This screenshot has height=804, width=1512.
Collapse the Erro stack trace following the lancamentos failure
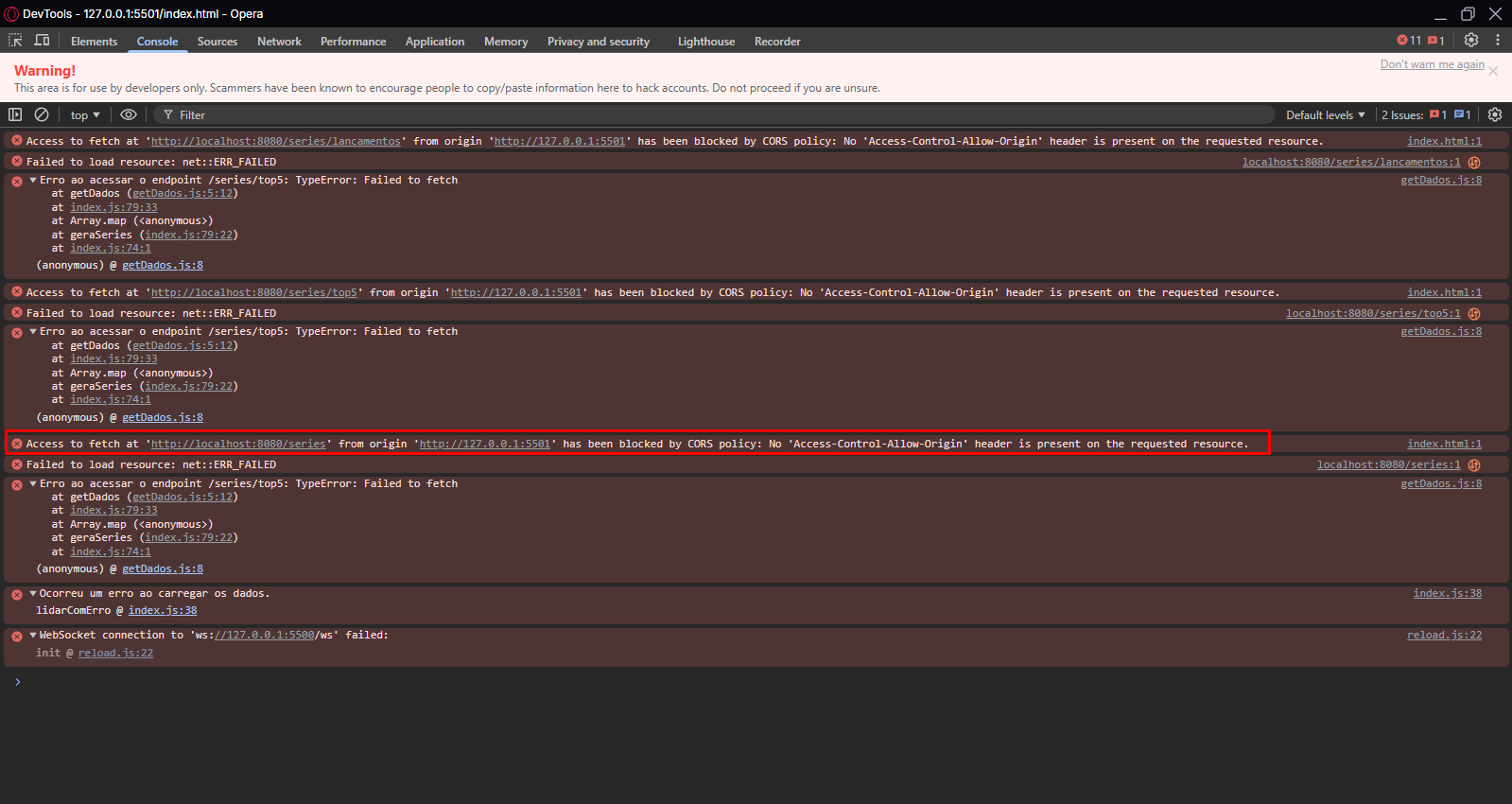coord(33,180)
